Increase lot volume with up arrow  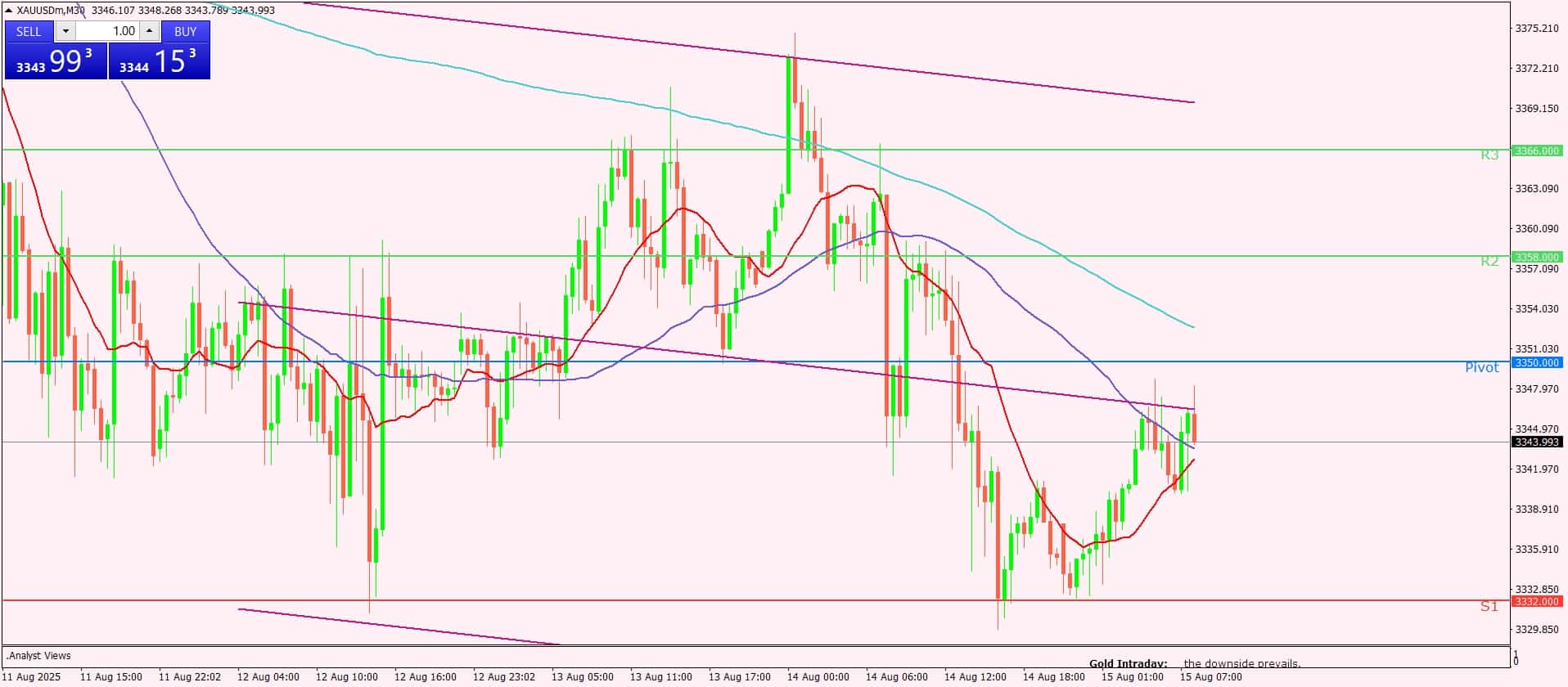point(149,31)
